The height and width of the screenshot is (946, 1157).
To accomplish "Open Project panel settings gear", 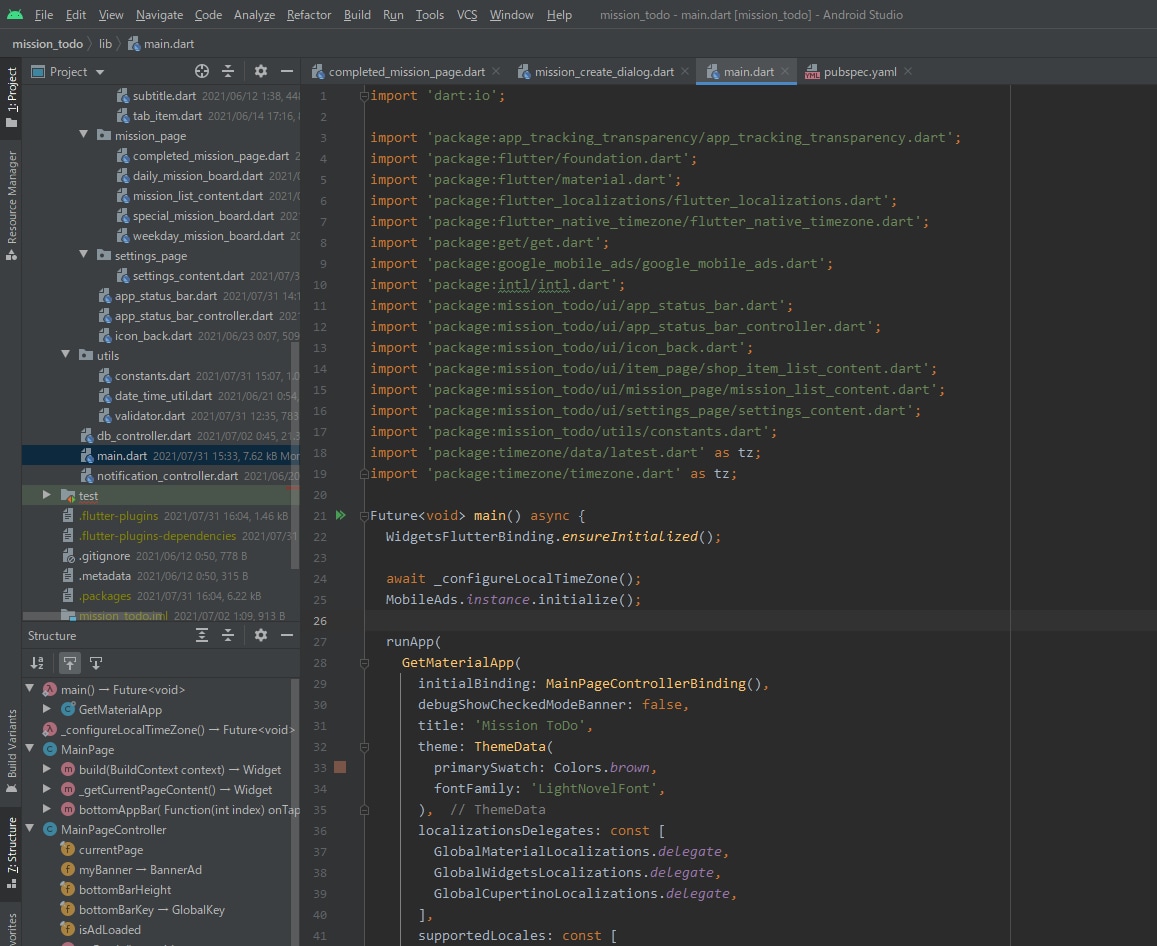I will coord(260,71).
